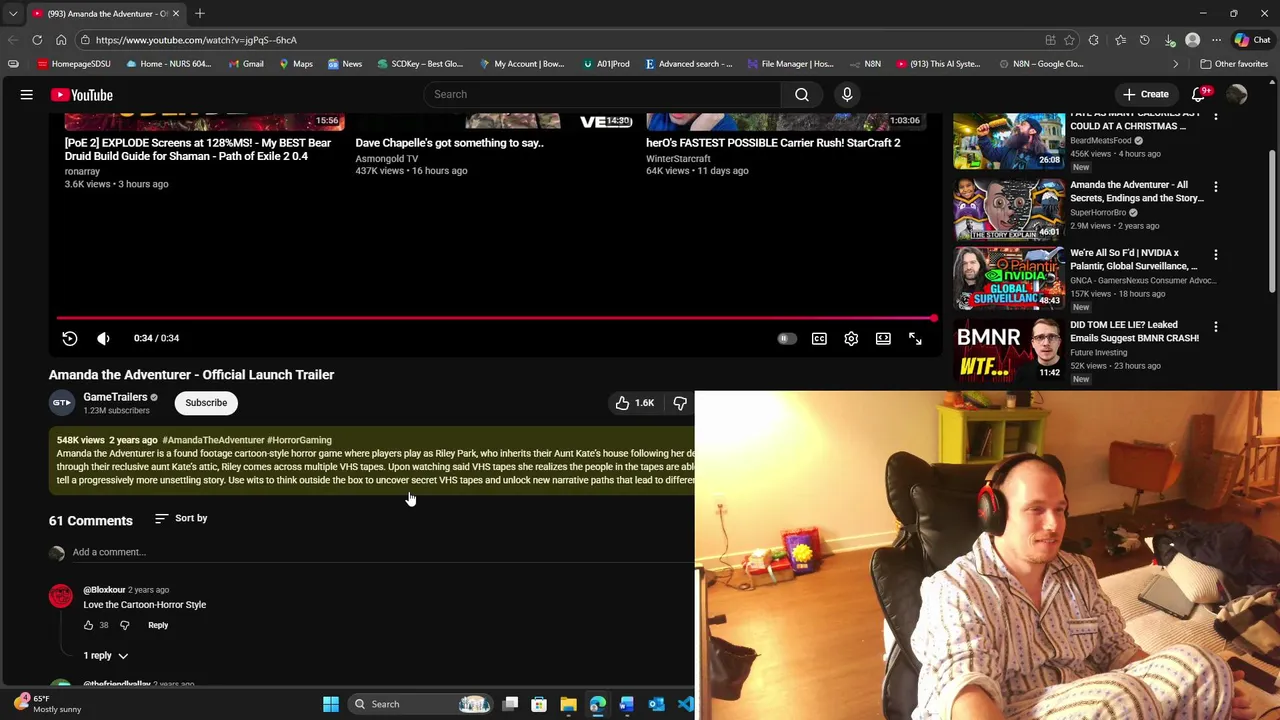Open the Copilot Chat button

[x=1252, y=40]
